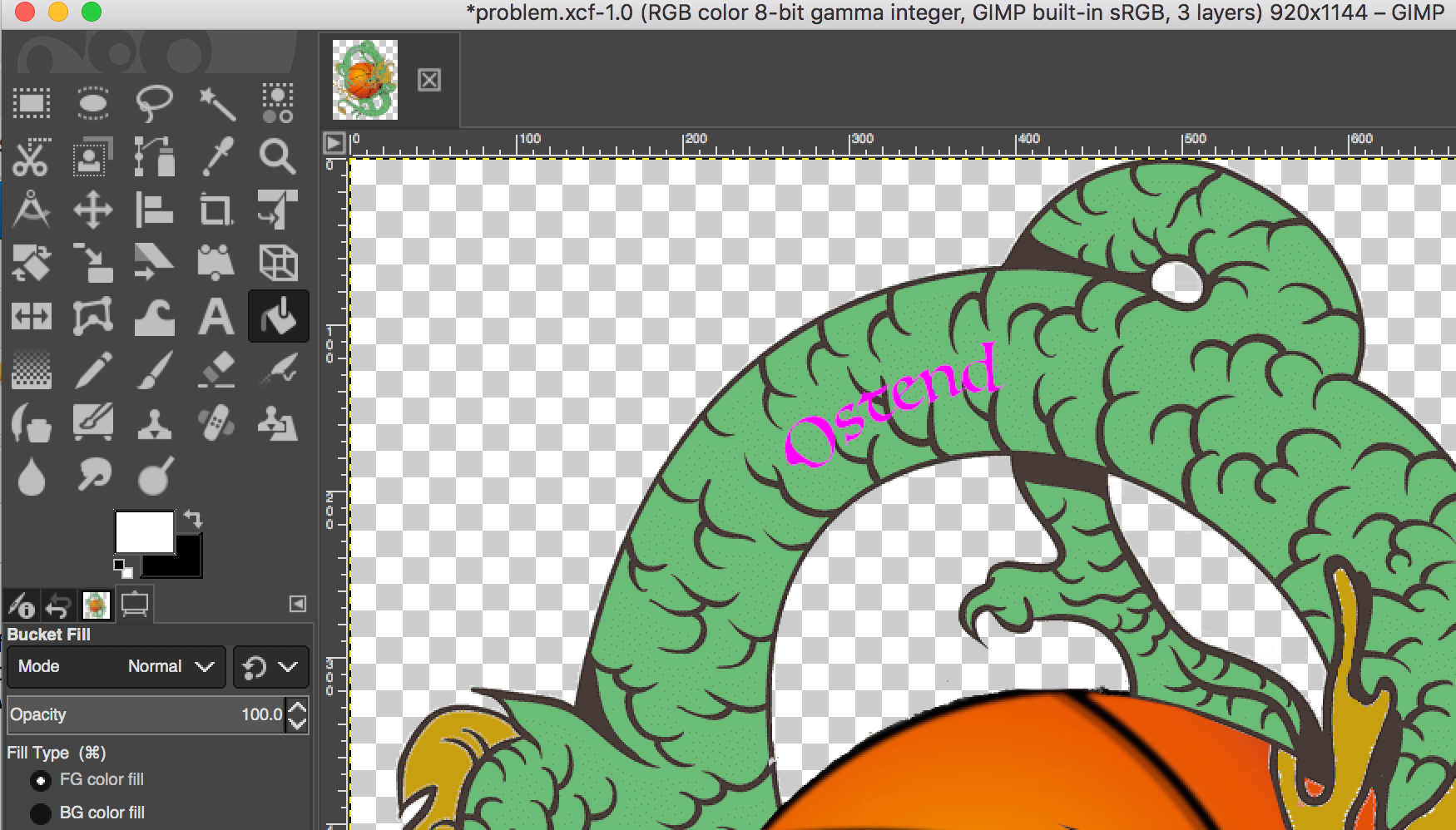Select the Gradient tool
Viewport: 1456px width, 830px height.
32,369
